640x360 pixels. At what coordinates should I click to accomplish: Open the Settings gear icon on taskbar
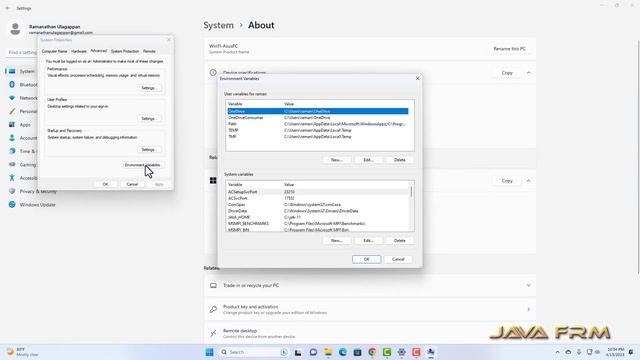point(401,352)
